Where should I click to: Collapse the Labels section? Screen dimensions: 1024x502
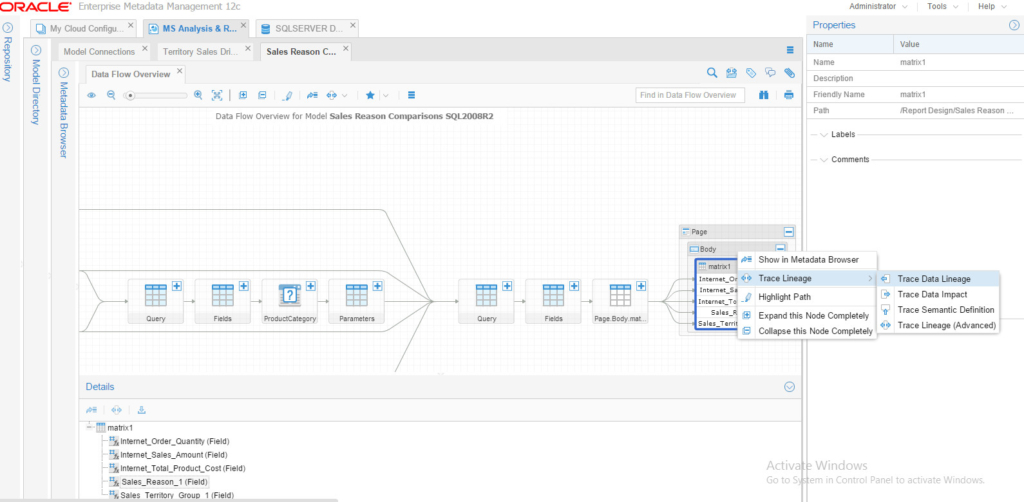coord(823,134)
